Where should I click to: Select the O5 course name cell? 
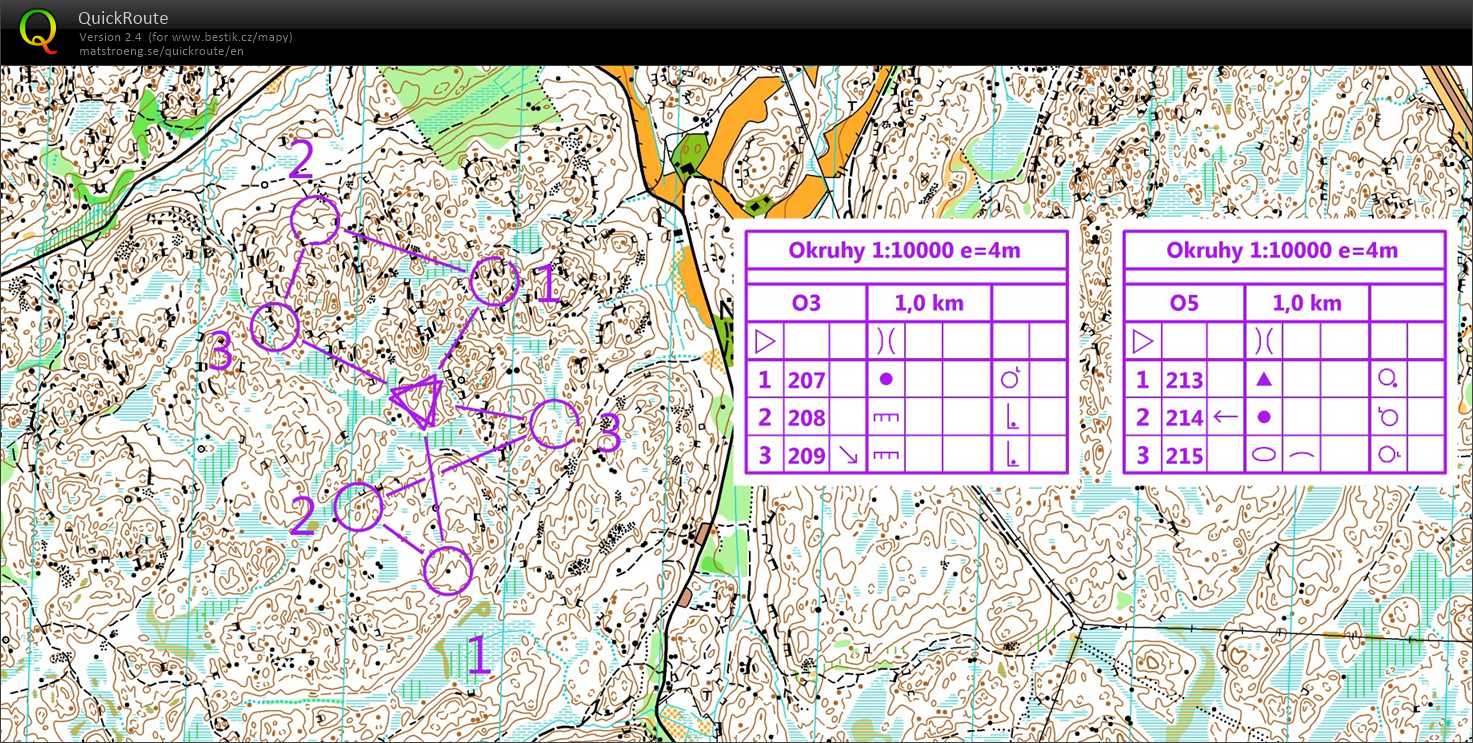pyautogui.click(x=1184, y=303)
